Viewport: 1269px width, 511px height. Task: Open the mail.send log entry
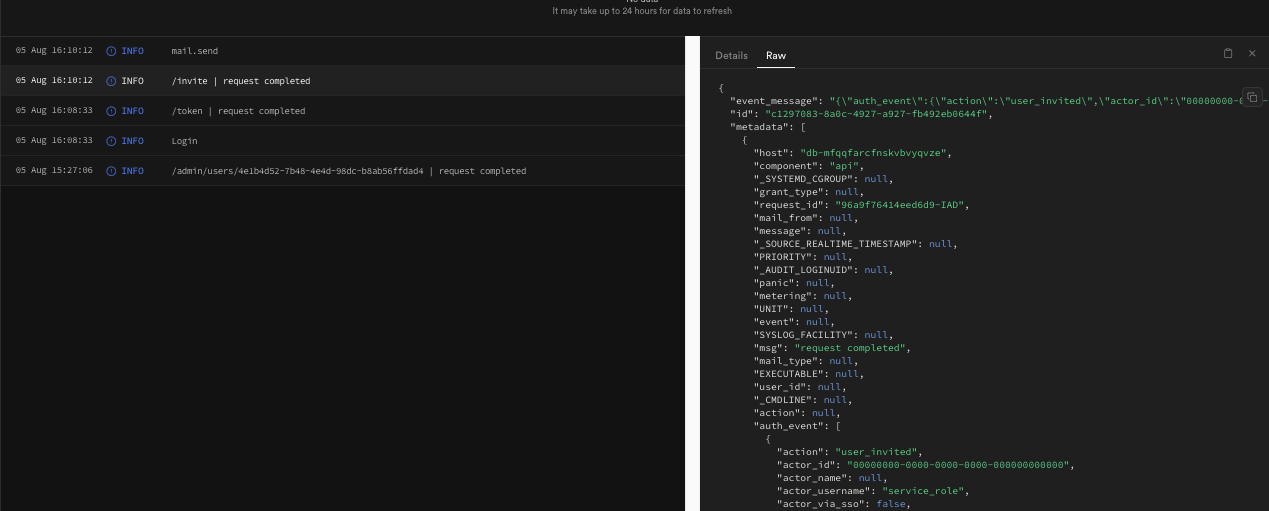[342, 51]
